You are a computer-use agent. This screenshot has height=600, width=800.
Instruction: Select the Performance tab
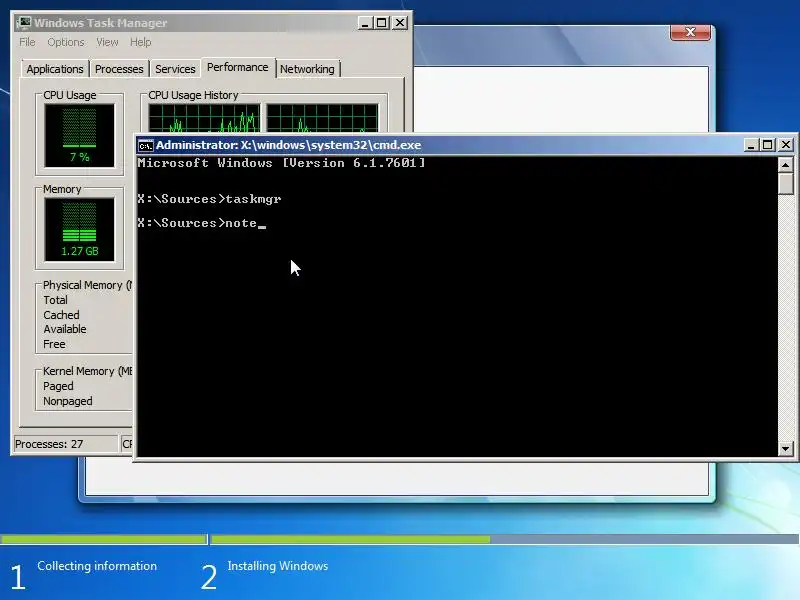(x=237, y=67)
